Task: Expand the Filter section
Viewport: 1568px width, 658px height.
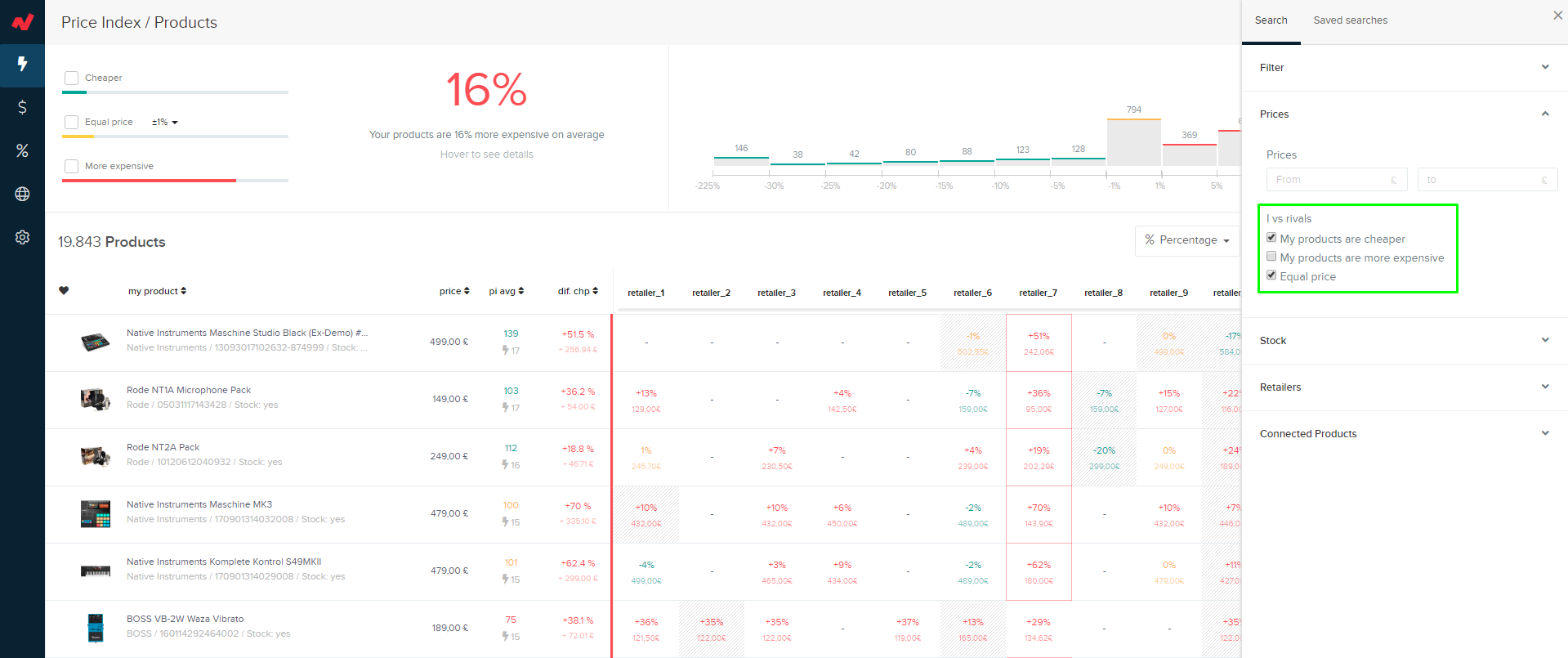Action: [1405, 68]
